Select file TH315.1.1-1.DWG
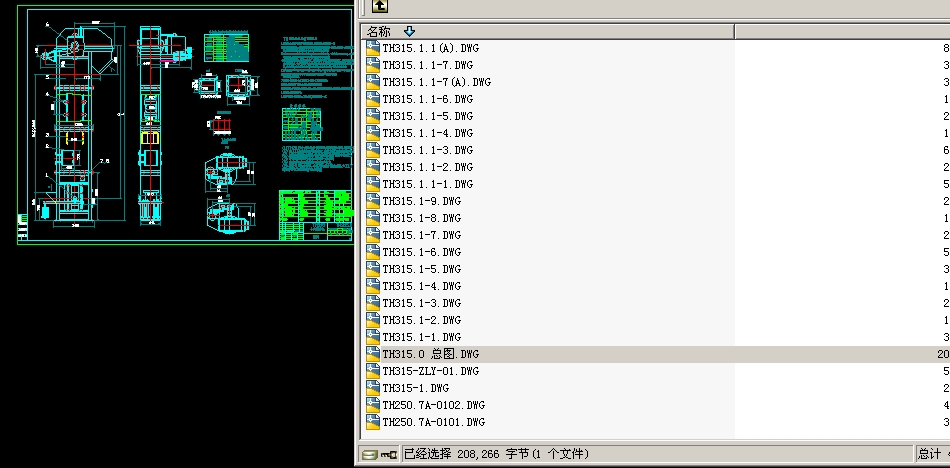The height and width of the screenshot is (468, 950). coord(428,184)
